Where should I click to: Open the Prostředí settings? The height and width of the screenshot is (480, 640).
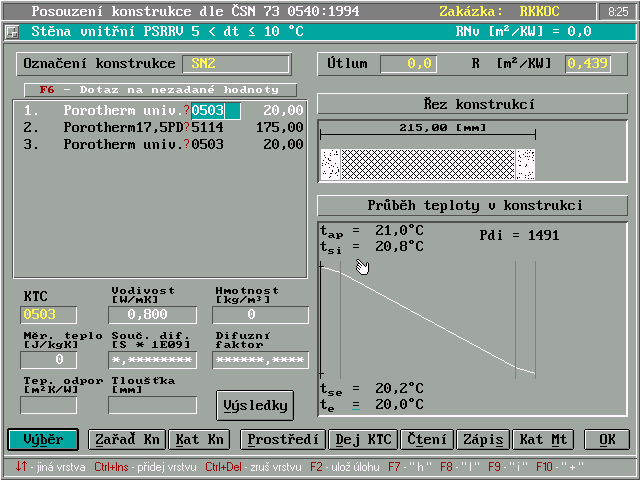283,439
